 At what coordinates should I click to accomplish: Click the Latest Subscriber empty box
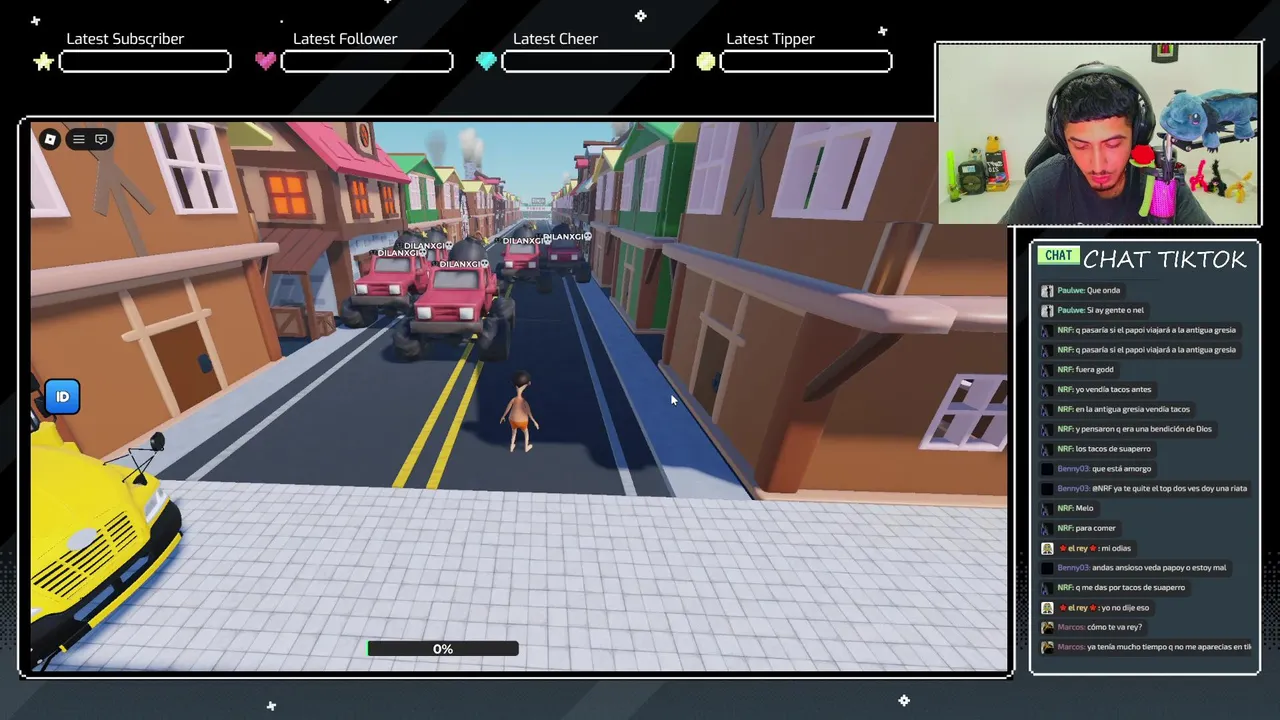(145, 62)
